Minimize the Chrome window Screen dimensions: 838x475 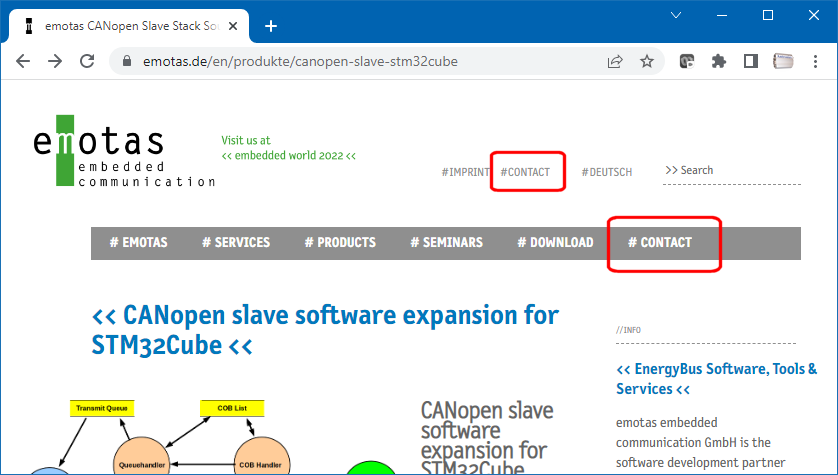[722, 15]
